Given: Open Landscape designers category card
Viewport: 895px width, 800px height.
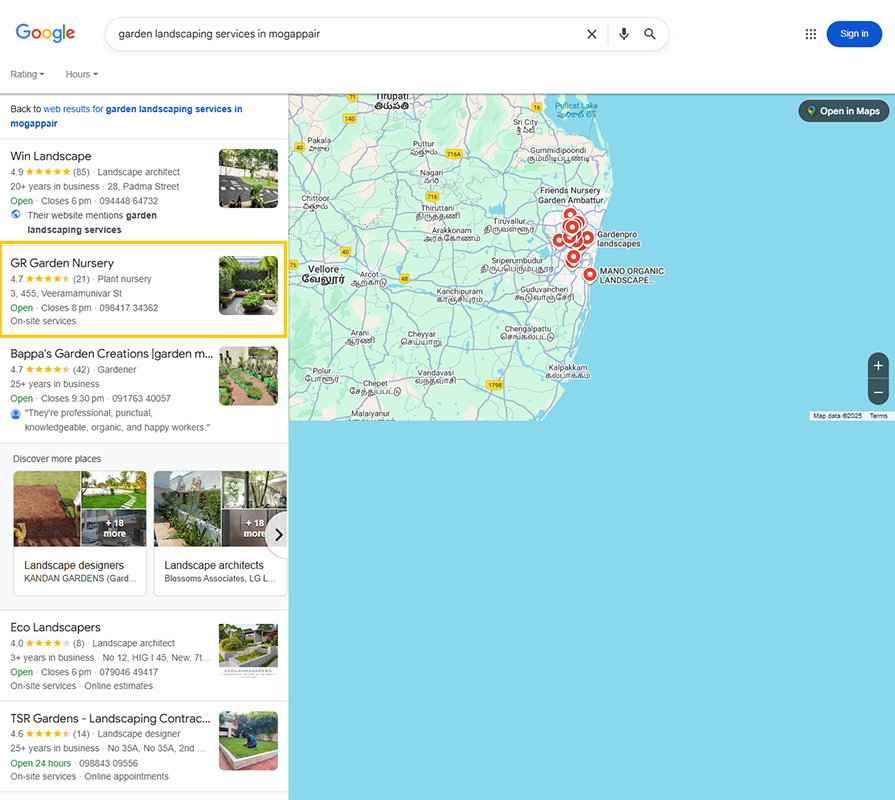Looking at the screenshot, I should [79, 535].
